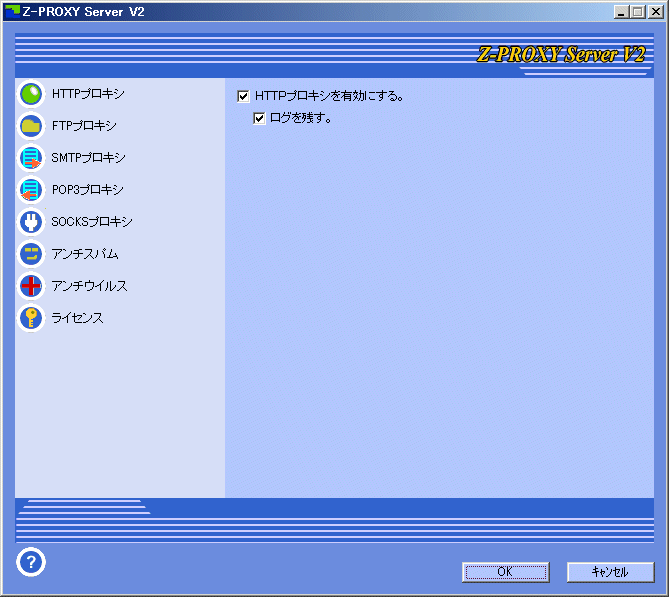Show the SOCKSプロキシ settings
The width and height of the screenshot is (669, 597).
(x=92, y=222)
